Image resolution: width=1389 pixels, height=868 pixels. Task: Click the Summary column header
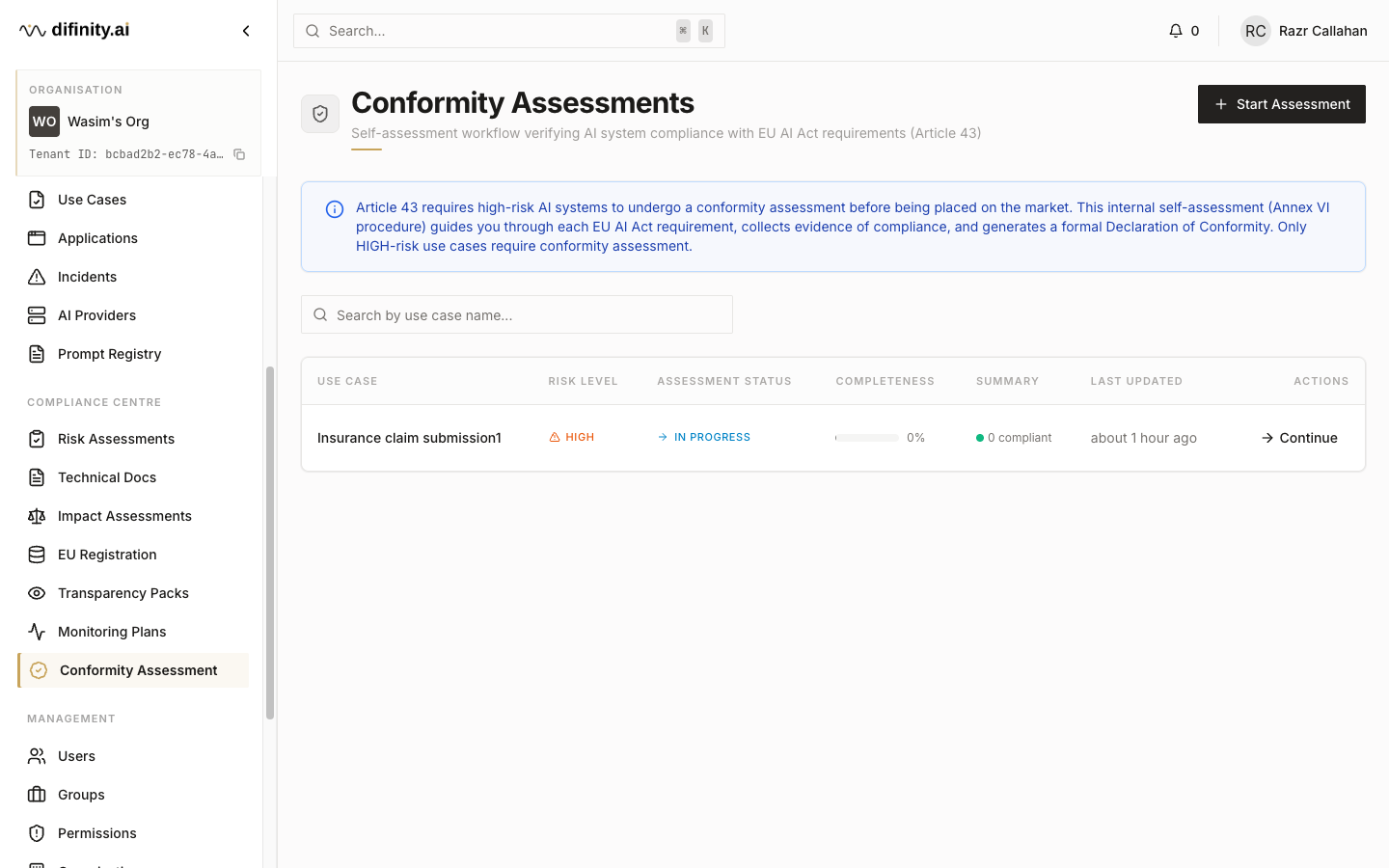(x=1007, y=381)
